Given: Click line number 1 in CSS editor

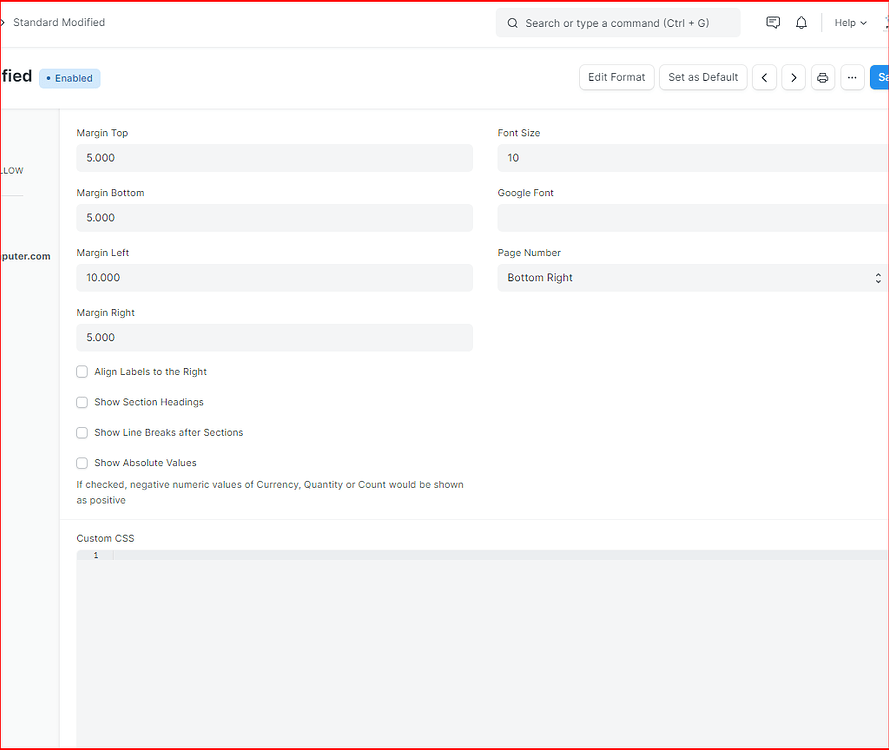Looking at the screenshot, I should [x=96, y=556].
